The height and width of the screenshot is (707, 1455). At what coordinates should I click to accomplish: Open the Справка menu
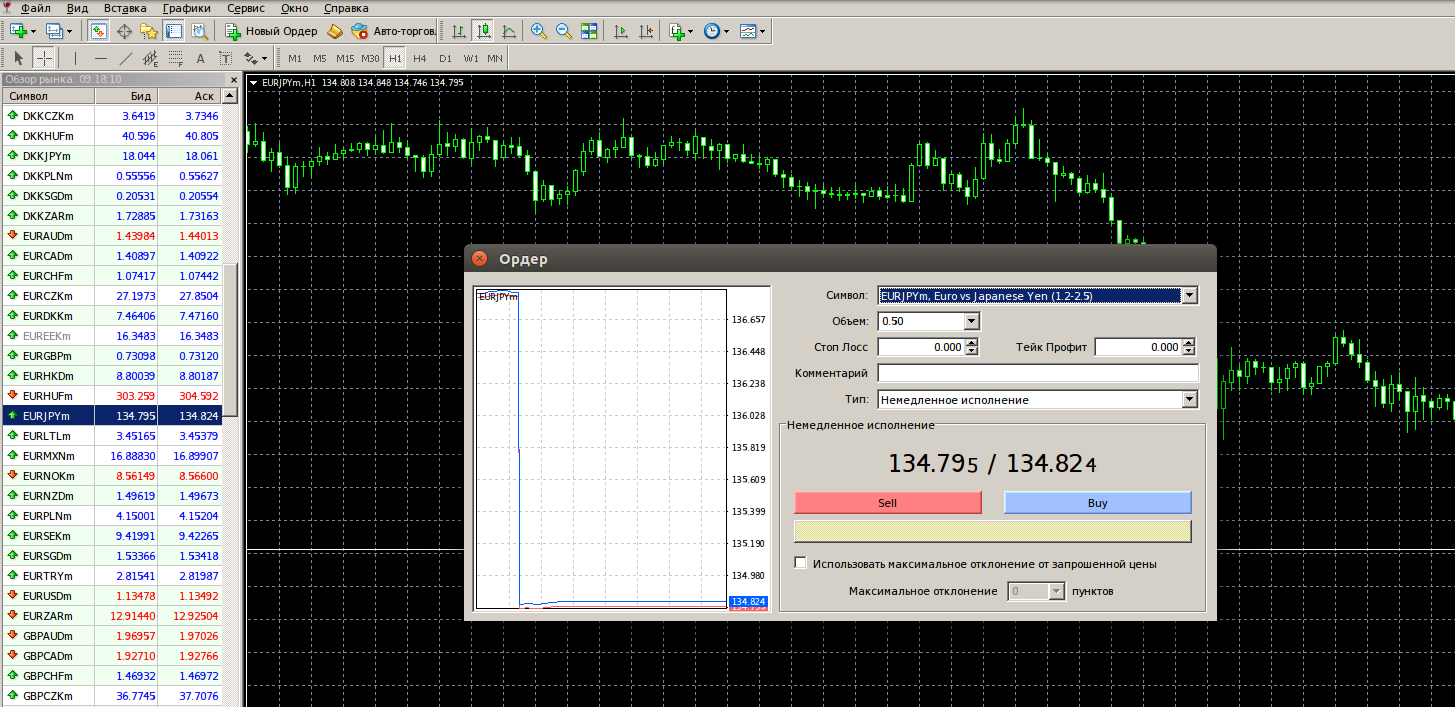[x=346, y=8]
